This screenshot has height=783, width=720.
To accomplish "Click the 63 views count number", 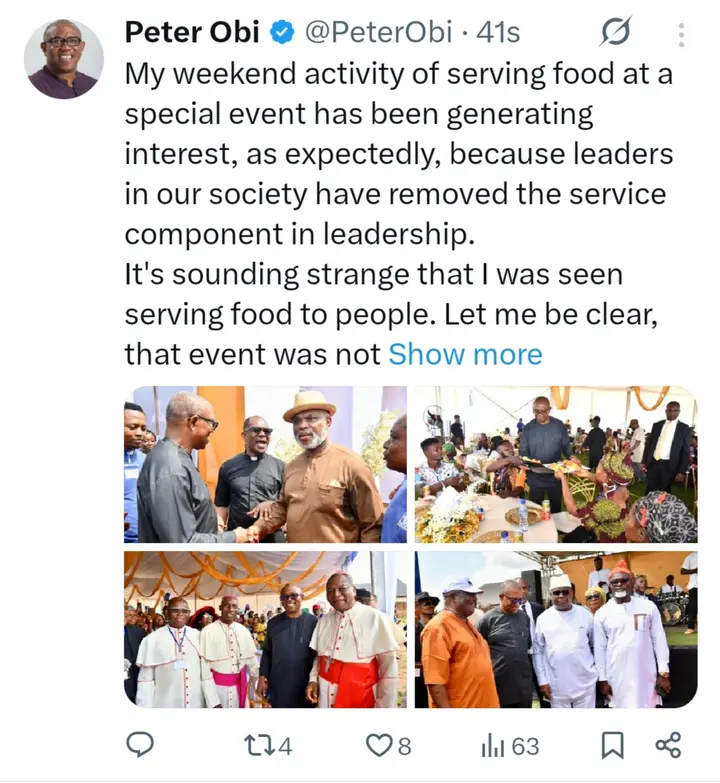I will pyautogui.click(x=524, y=745).
